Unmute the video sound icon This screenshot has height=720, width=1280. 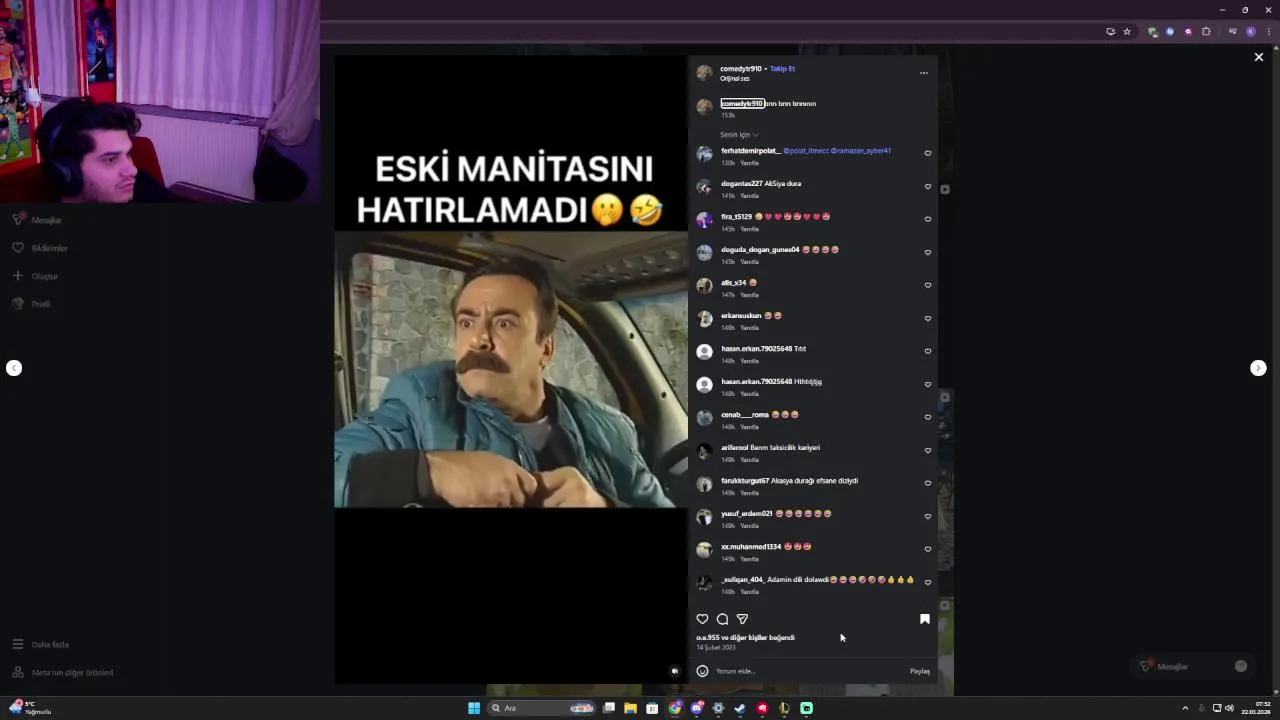click(x=675, y=671)
